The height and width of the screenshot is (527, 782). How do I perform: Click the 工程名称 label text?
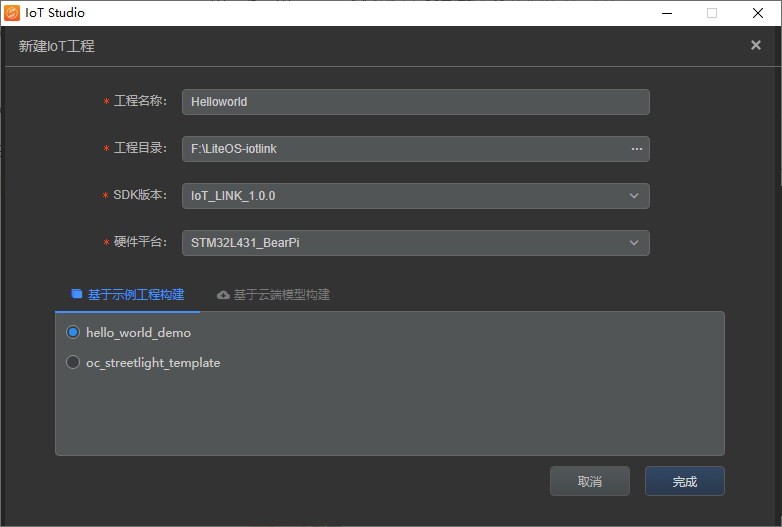(x=139, y=101)
